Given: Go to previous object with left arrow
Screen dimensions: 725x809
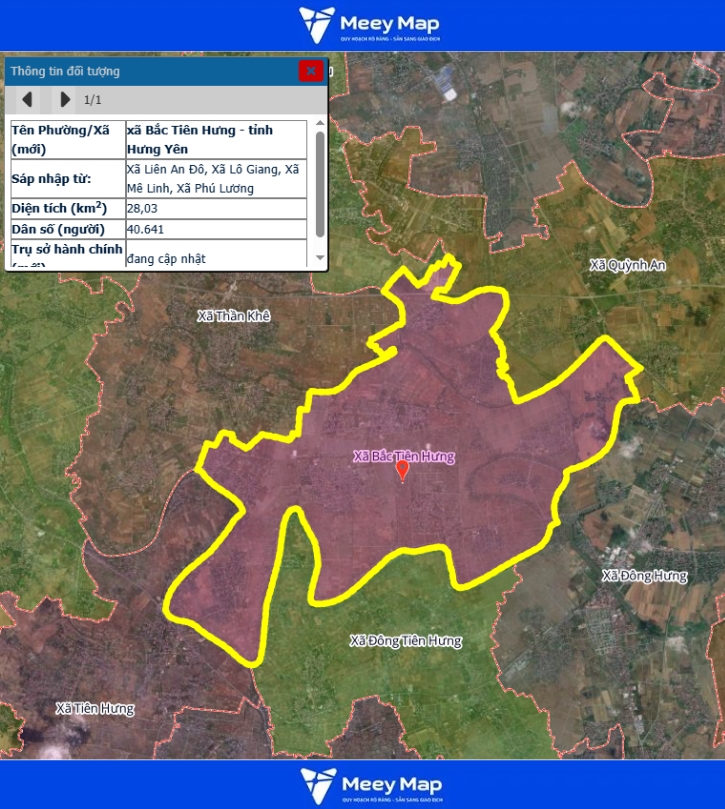Looking at the screenshot, I should pos(28,99).
